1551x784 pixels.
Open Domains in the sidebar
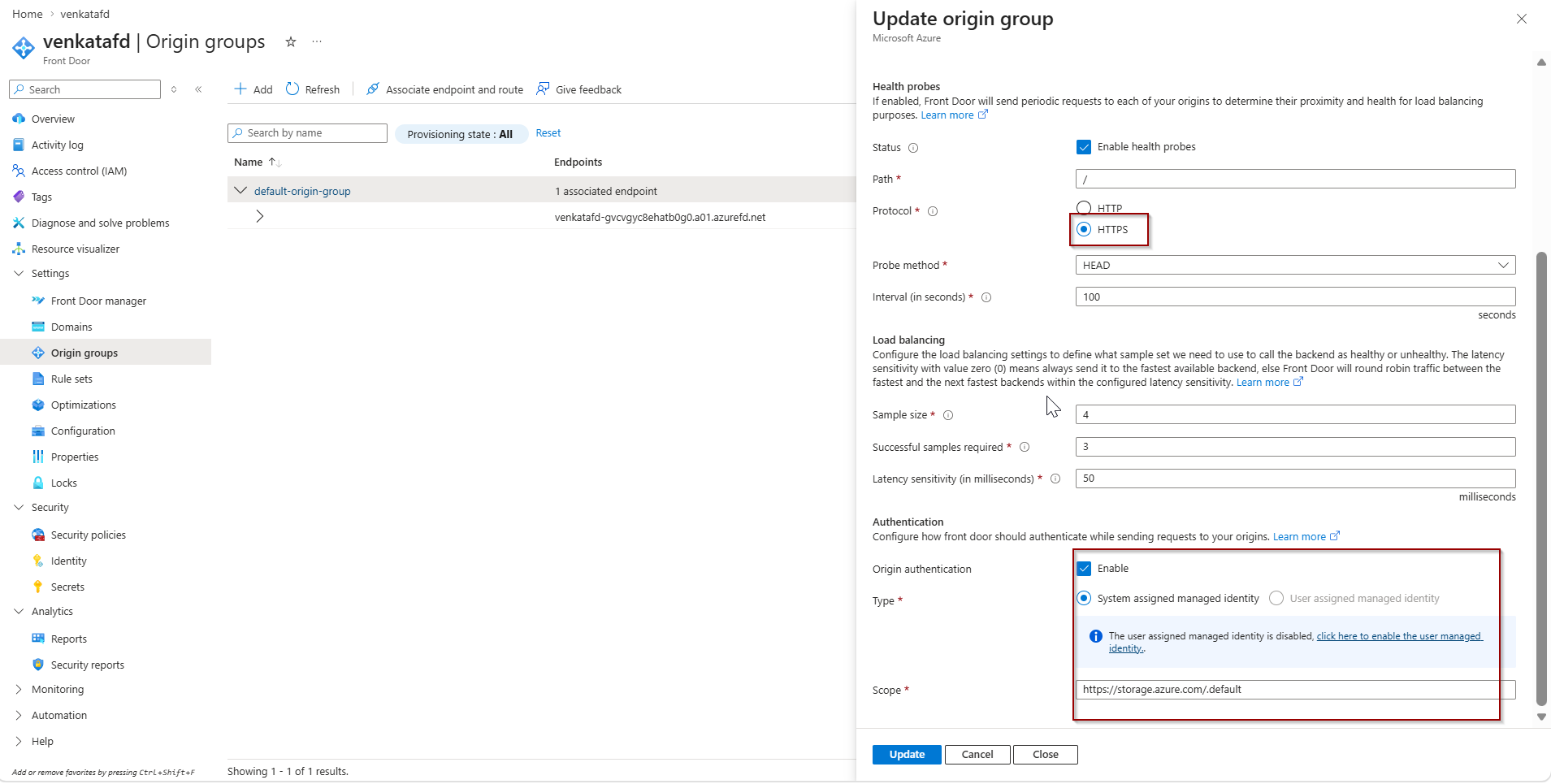coord(71,327)
